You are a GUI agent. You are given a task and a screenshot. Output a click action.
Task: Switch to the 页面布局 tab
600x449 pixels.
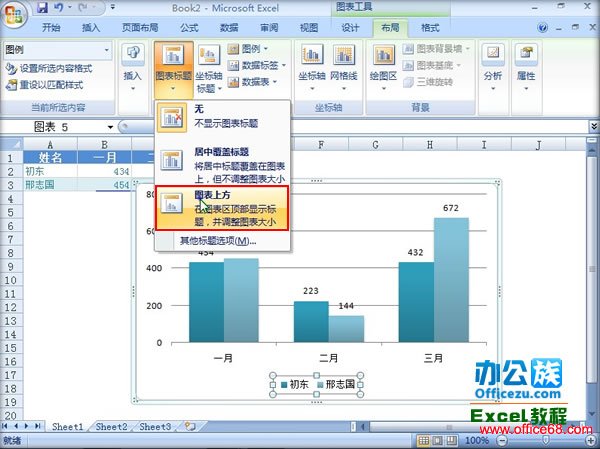point(140,28)
